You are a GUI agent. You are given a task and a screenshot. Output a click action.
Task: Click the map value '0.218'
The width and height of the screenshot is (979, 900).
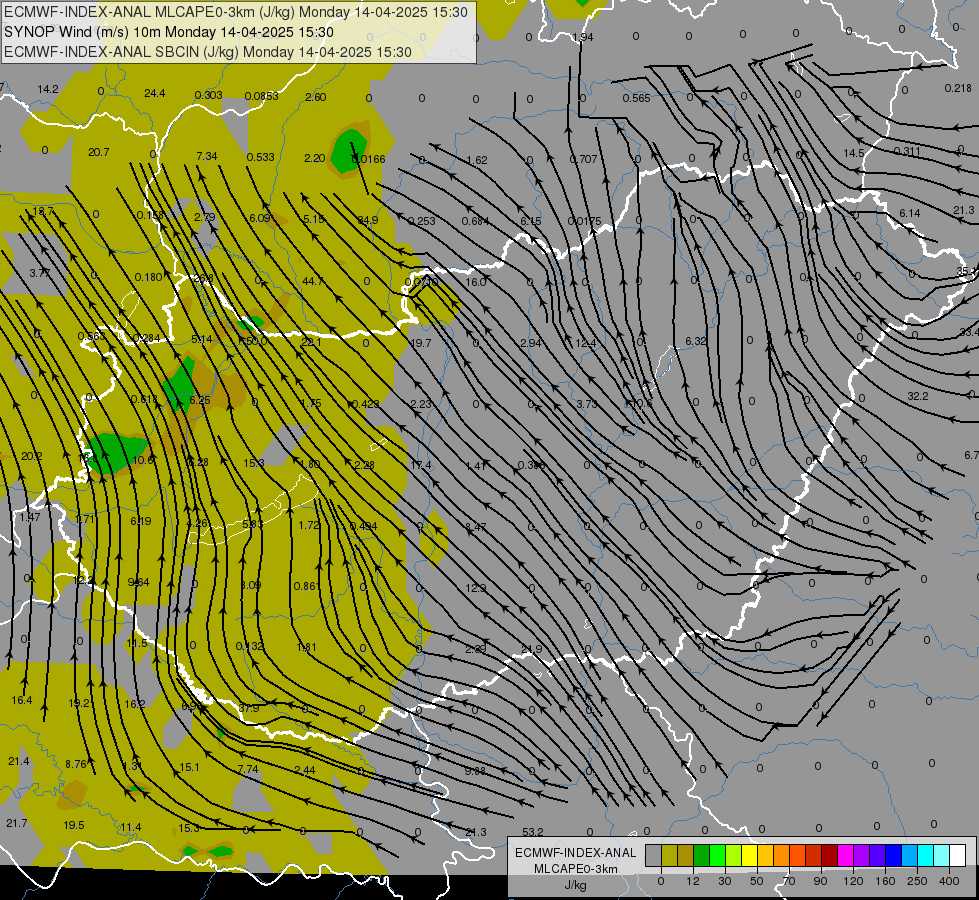958,88
